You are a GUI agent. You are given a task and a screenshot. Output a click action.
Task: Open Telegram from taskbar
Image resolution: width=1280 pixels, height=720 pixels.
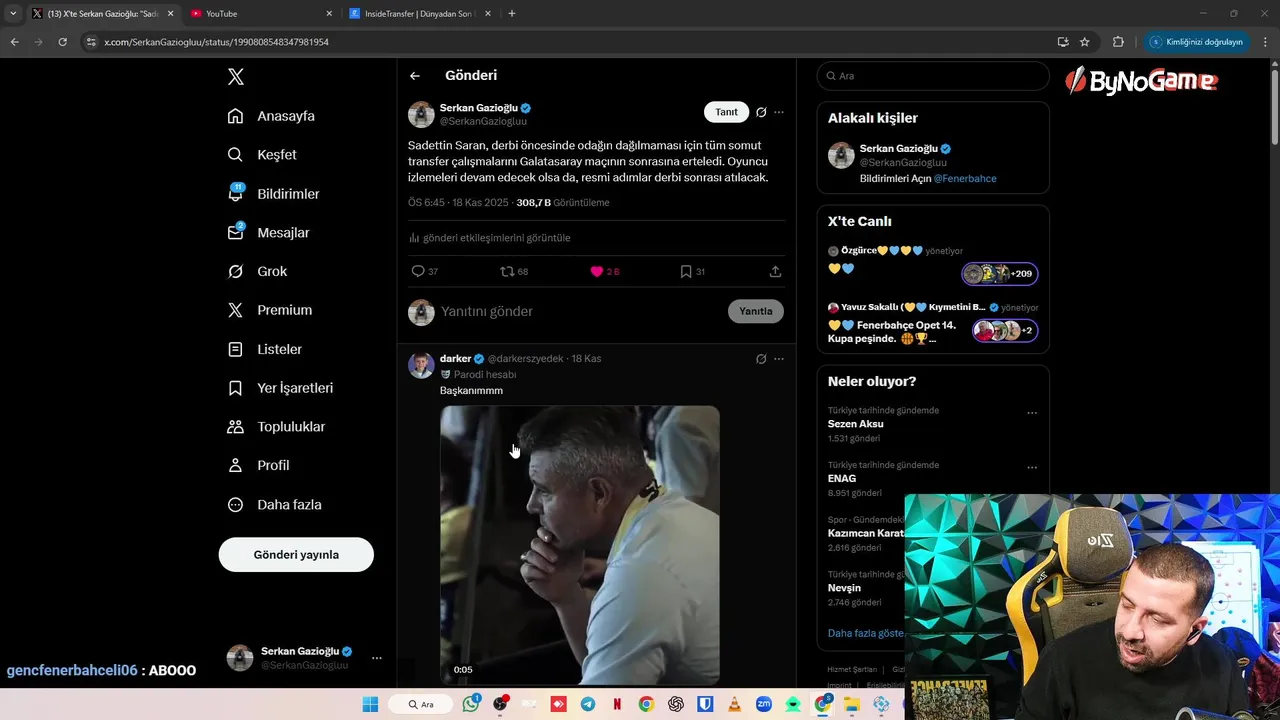point(588,704)
